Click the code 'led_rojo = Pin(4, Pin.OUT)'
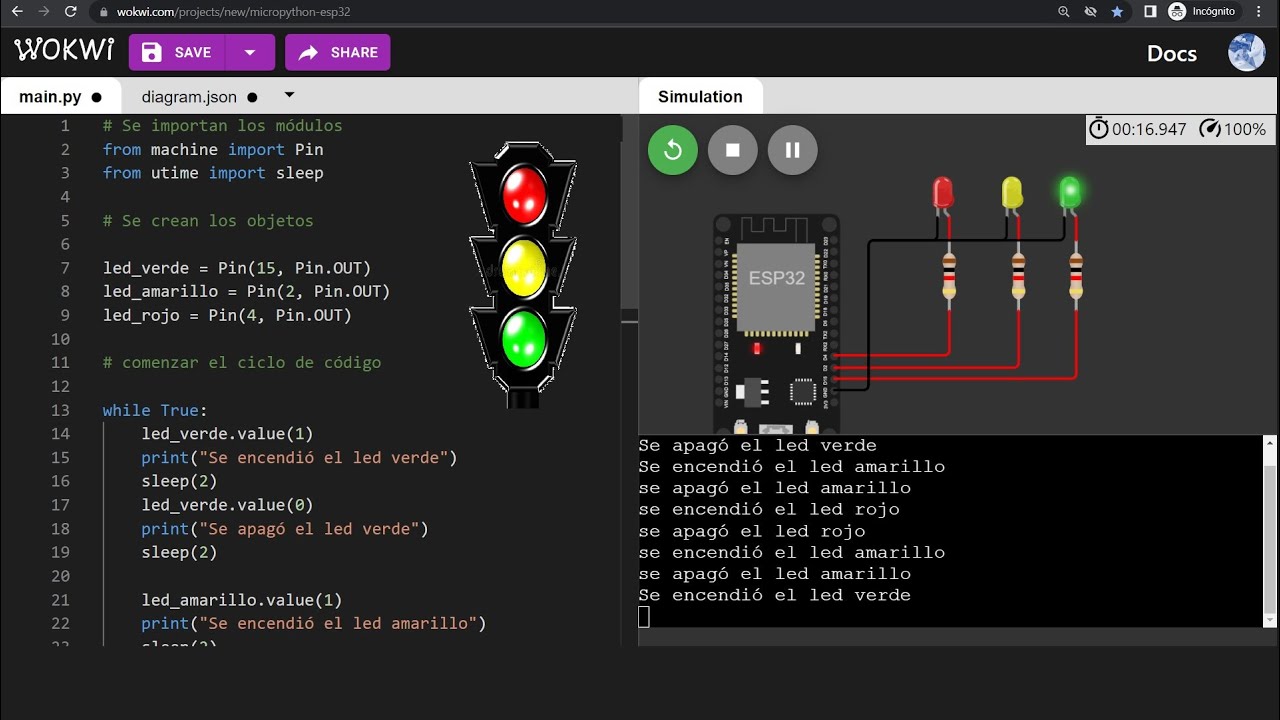This screenshot has width=1280, height=720. (227, 315)
